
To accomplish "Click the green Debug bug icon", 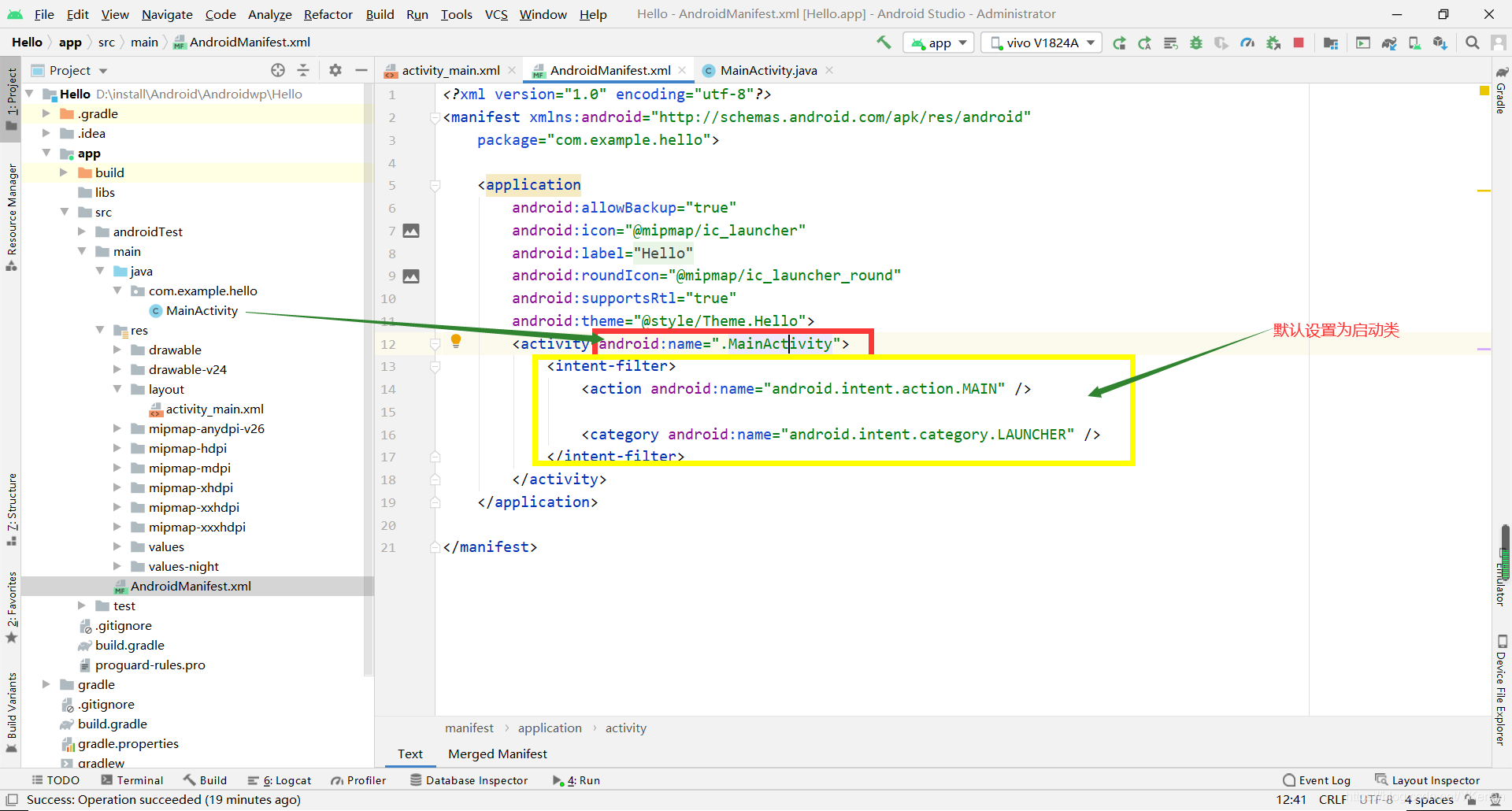I will tap(1196, 43).
